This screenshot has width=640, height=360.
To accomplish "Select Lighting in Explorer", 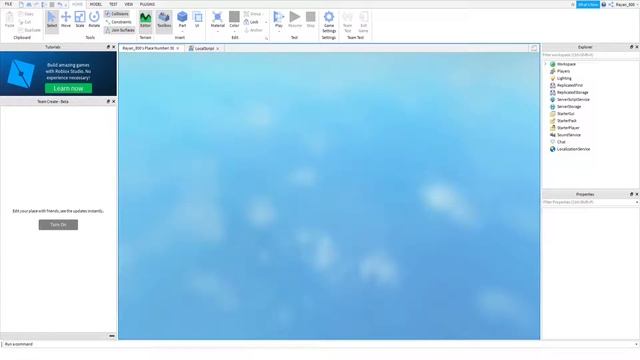I will (564, 78).
